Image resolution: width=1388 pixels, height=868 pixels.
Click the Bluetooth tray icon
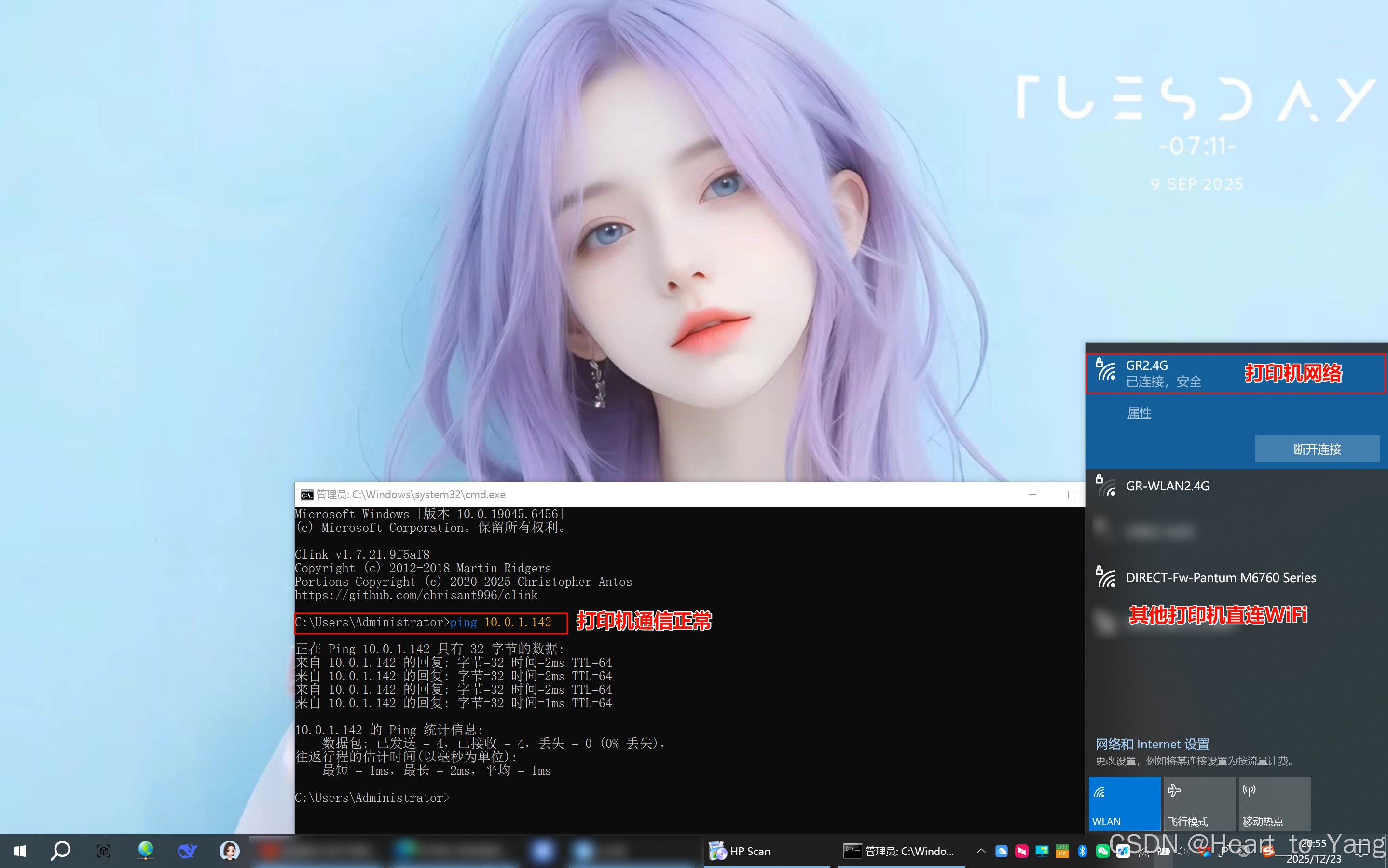point(1082,851)
